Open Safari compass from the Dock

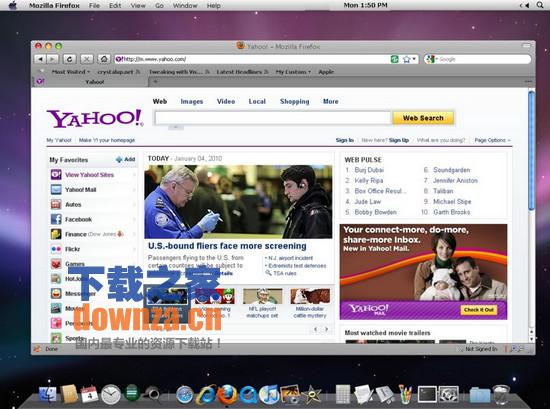pos(184,395)
